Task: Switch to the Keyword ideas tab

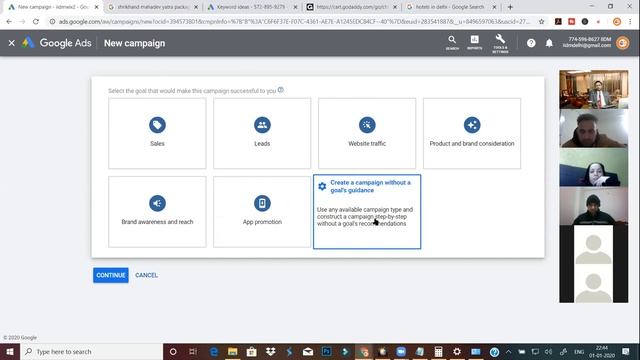Action: point(252,7)
